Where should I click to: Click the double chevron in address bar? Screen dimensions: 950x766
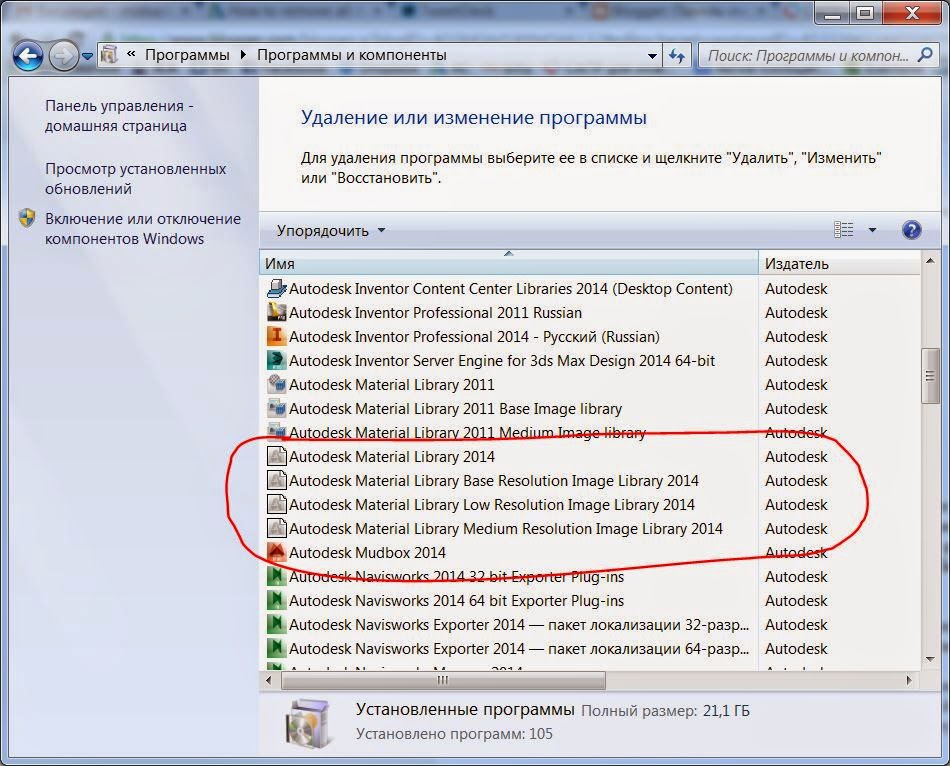[131, 55]
